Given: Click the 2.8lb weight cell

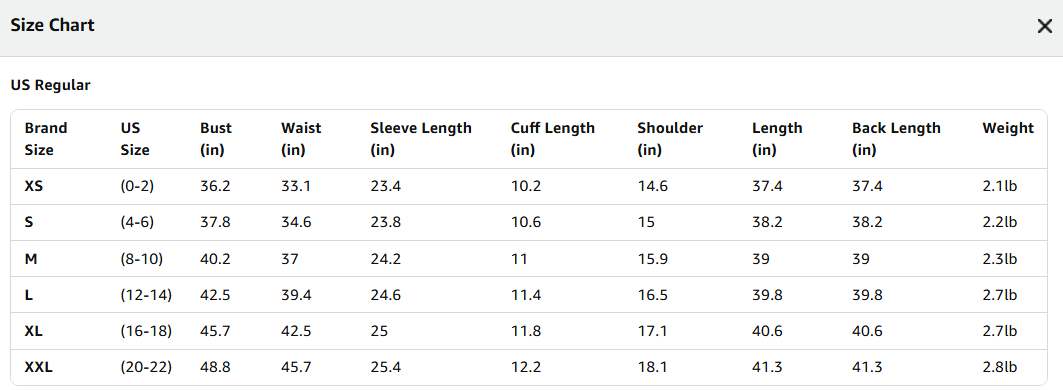Looking at the screenshot, I should click(x=1000, y=367).
